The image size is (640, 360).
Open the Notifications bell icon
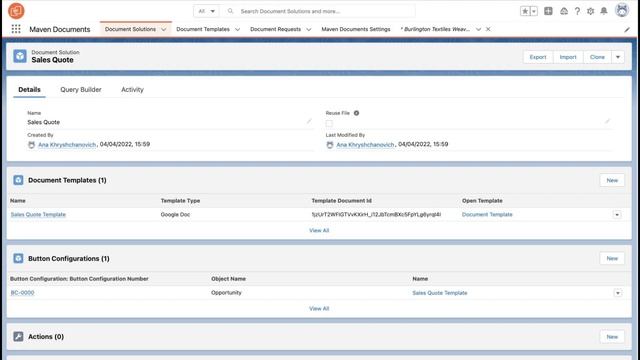coord(604,11)
